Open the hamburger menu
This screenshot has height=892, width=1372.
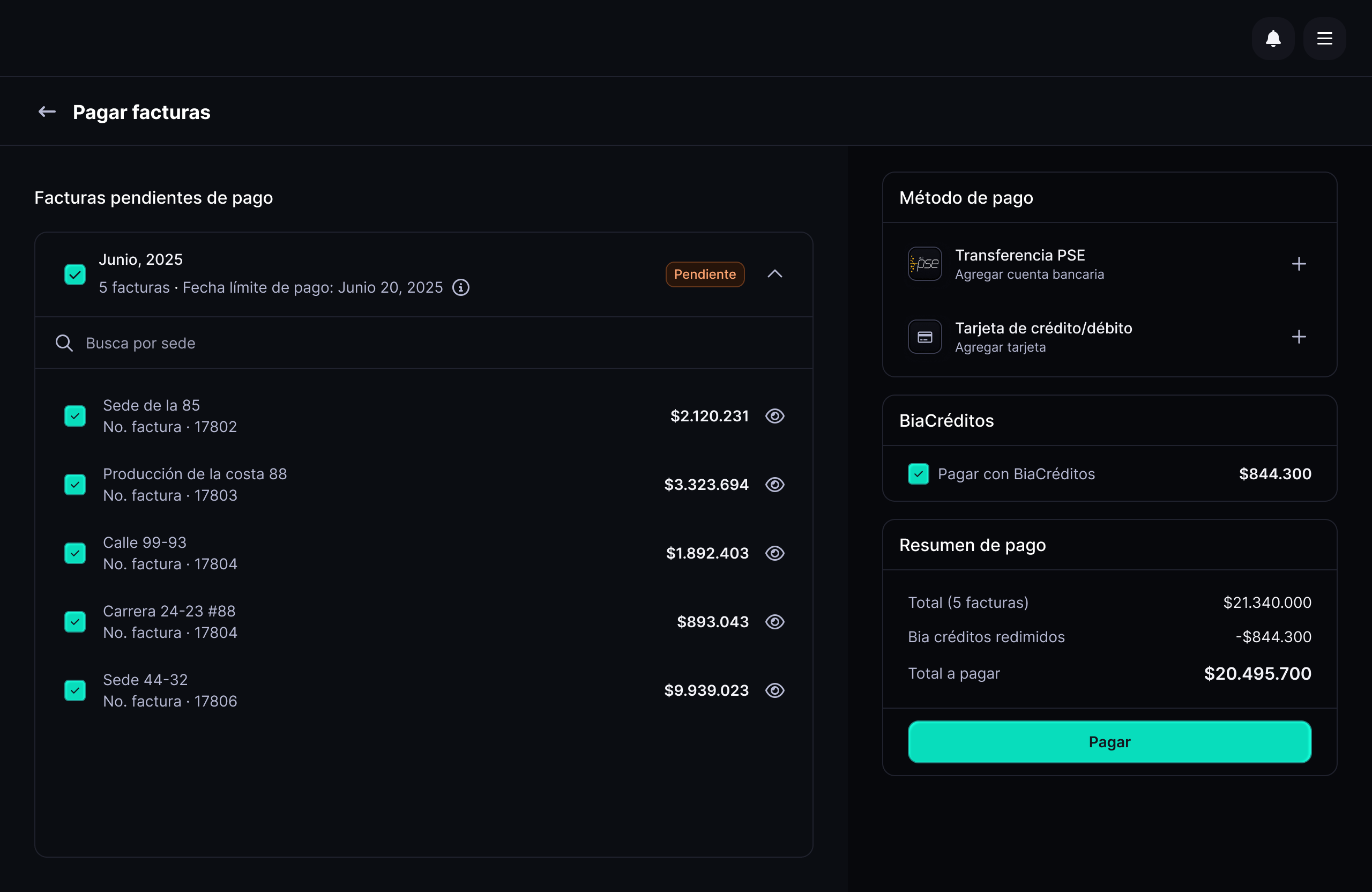click(x=1324, y=38)
